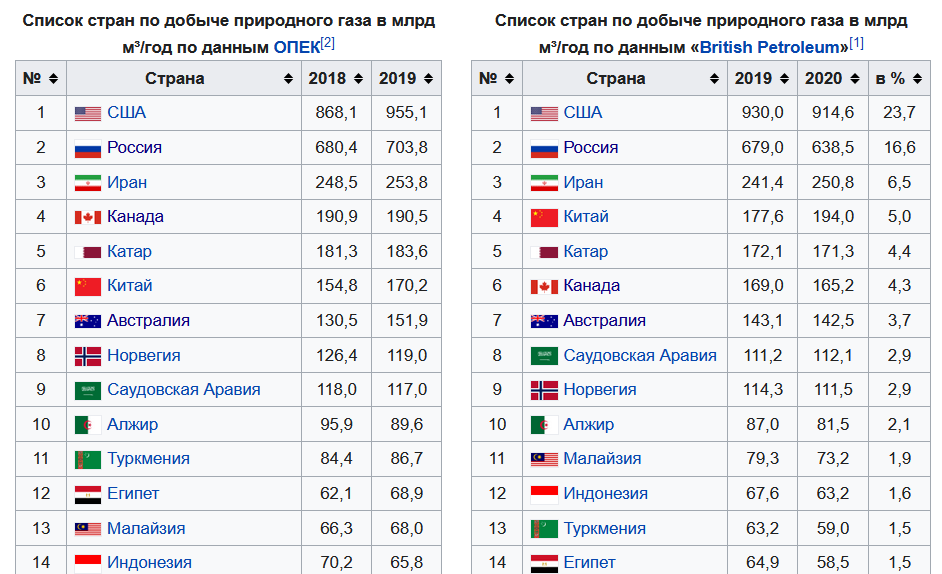The width and height of the screenshot is (942, 574).
Task: Click the Norway flag in the OPEC table
Action: [88, 356]
